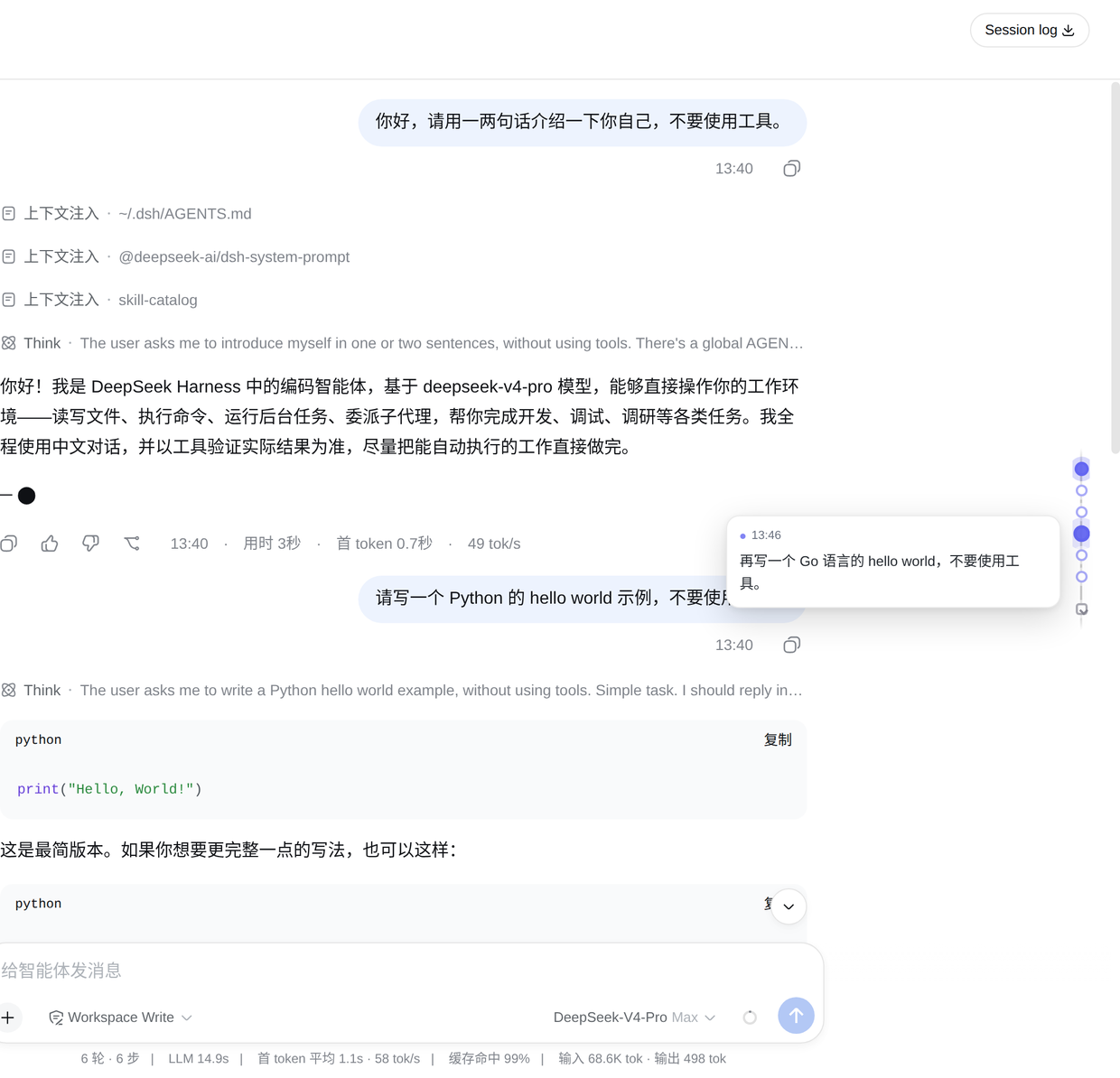Open context injection @deepseek-ai/dsh-system-prompt entry
Screen dimensions: 1120x1078
(175, 257)
